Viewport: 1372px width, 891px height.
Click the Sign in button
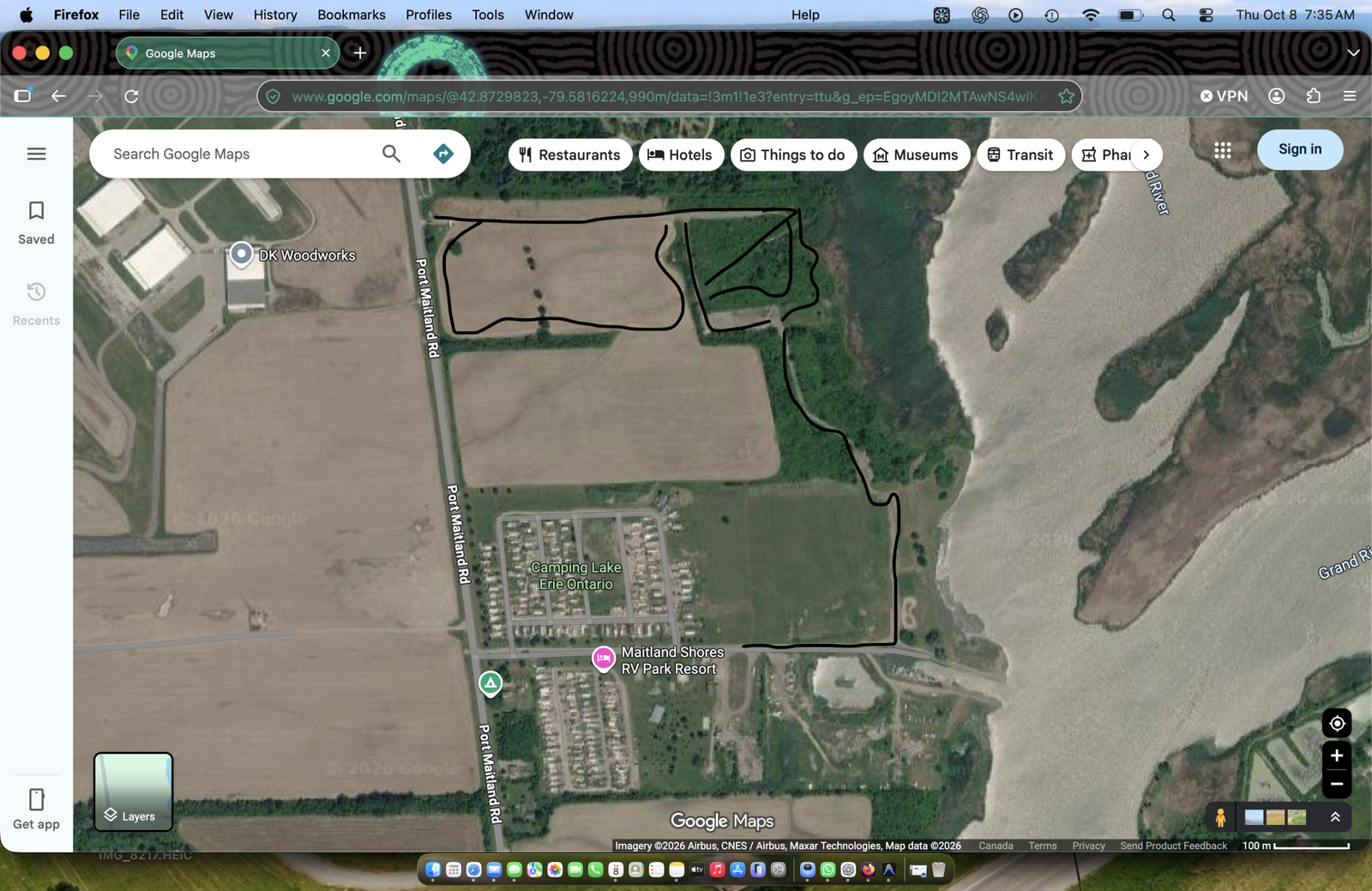(1300, 149)
